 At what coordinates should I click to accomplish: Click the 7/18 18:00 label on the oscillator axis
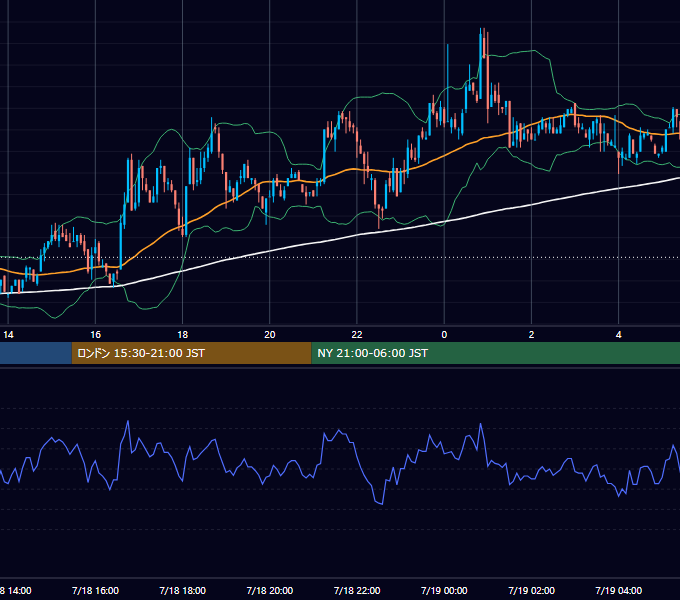coord(183,590)
